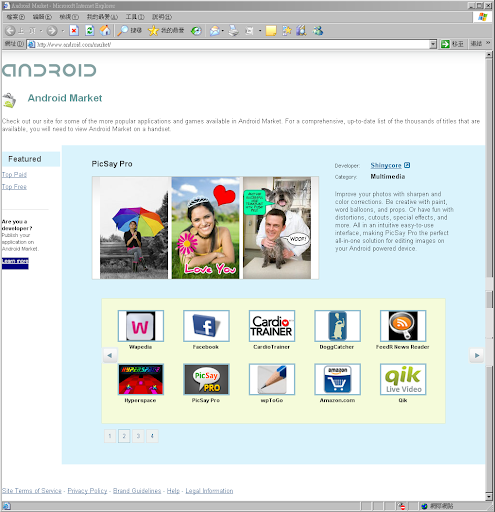
Task: Click the umbrella screenshot of PicSay Pro
Action: (134, 228)
